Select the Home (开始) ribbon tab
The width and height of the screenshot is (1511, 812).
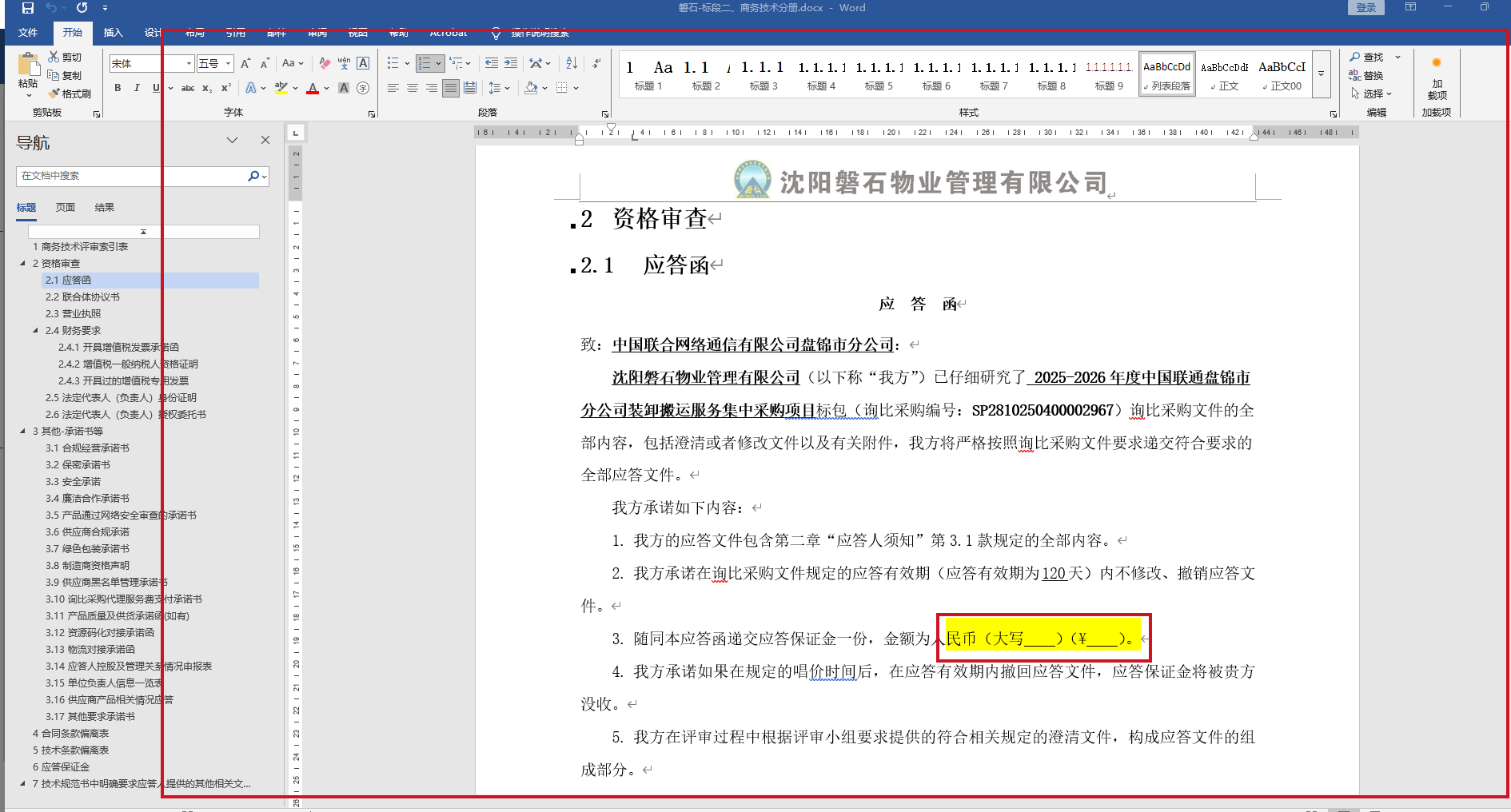click(x=73, y=33)
